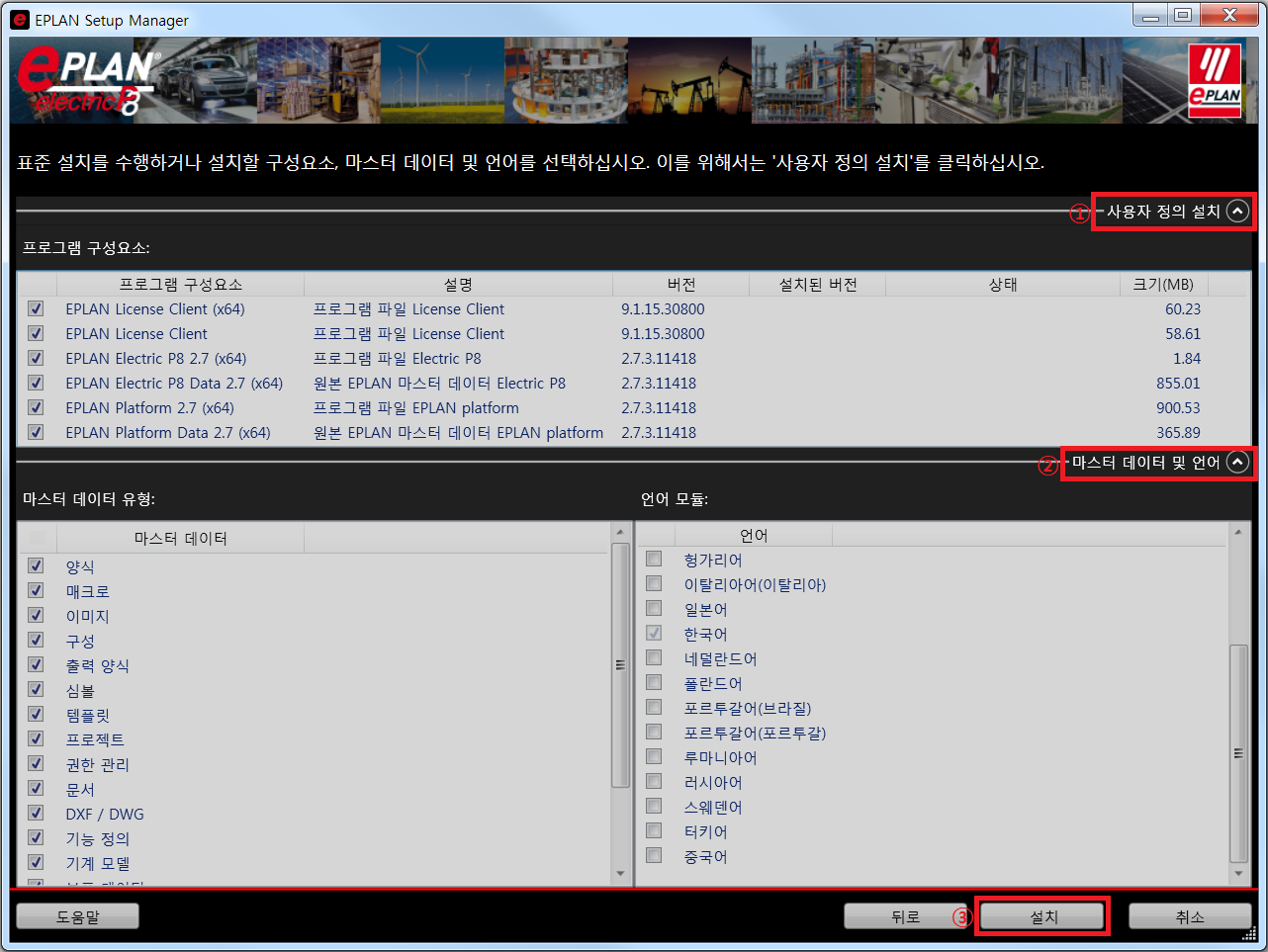1268x952 pixels.
Task: Check the 폴란드어 language checkbox
Action: 654,682
